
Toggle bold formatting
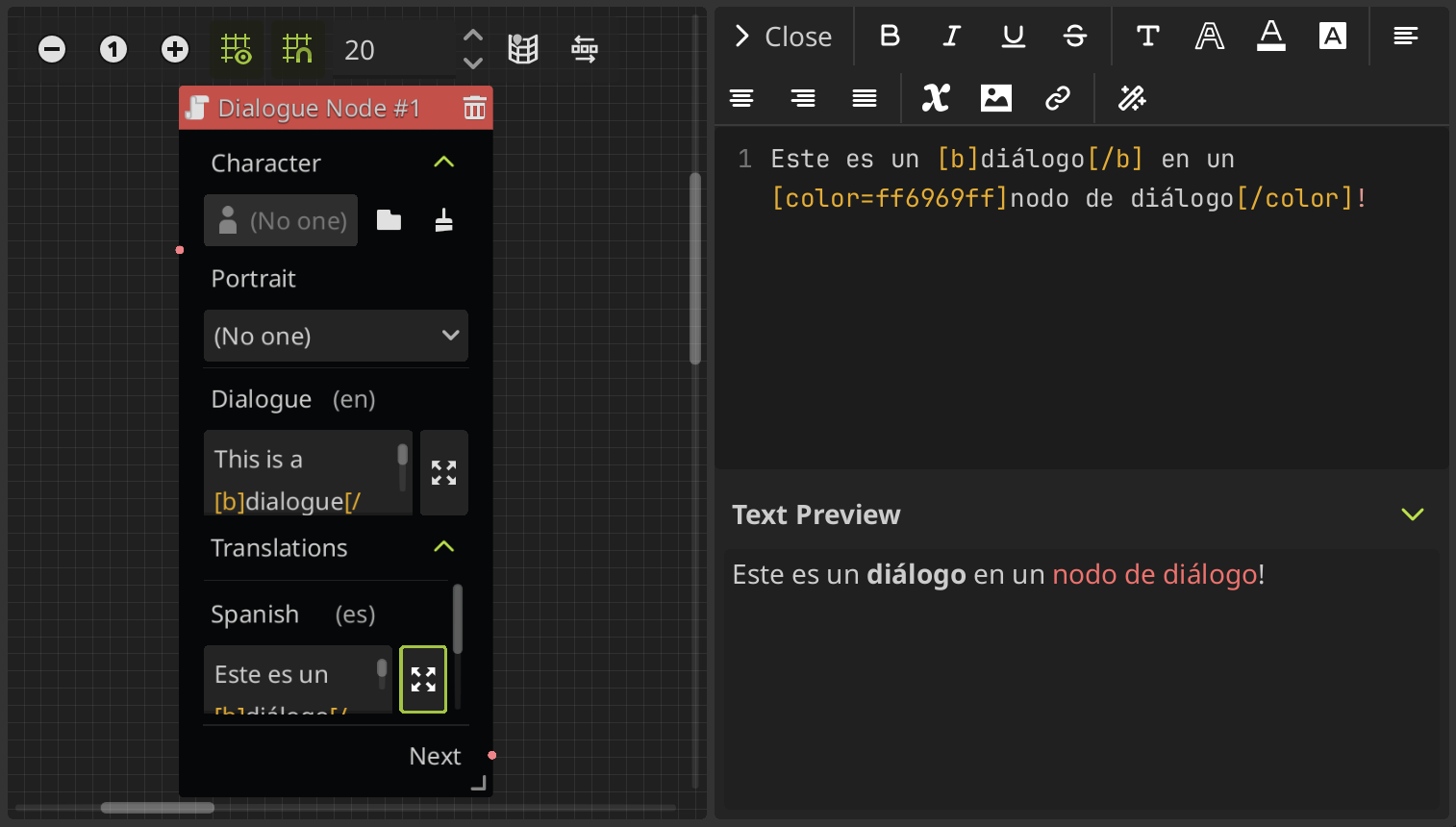889,36
